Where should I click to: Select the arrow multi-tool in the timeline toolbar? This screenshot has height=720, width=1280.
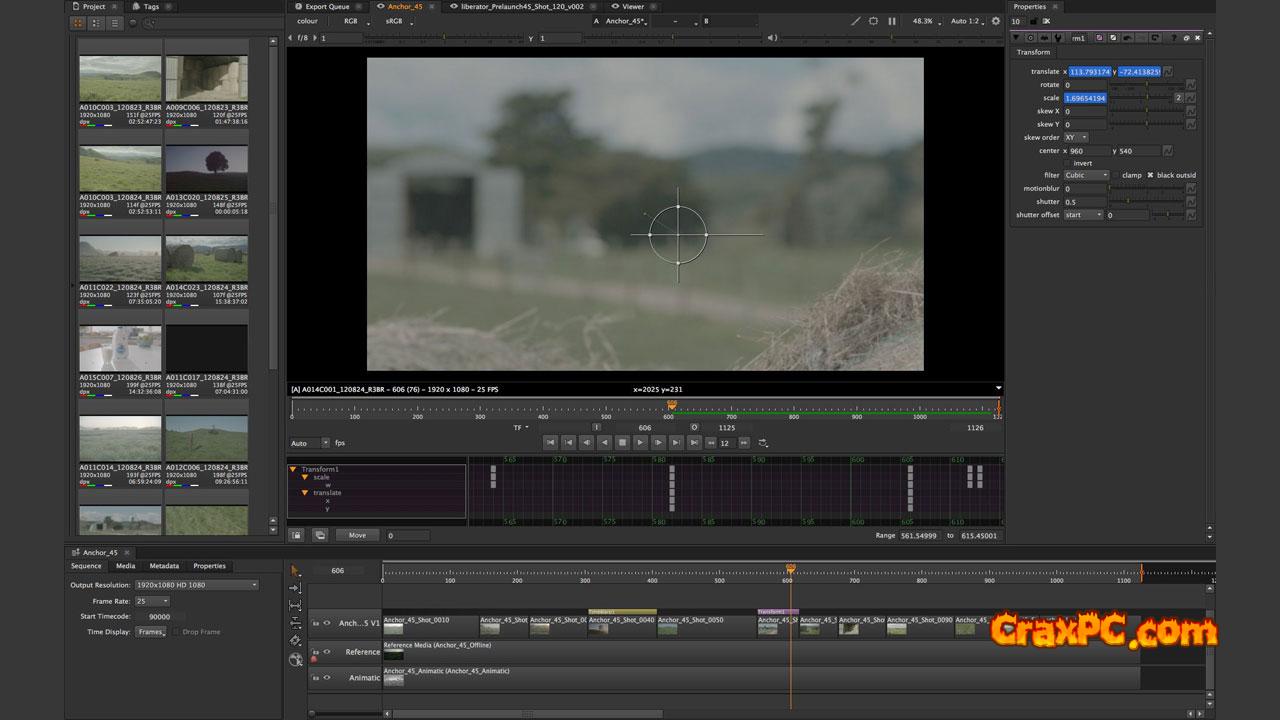295,570
